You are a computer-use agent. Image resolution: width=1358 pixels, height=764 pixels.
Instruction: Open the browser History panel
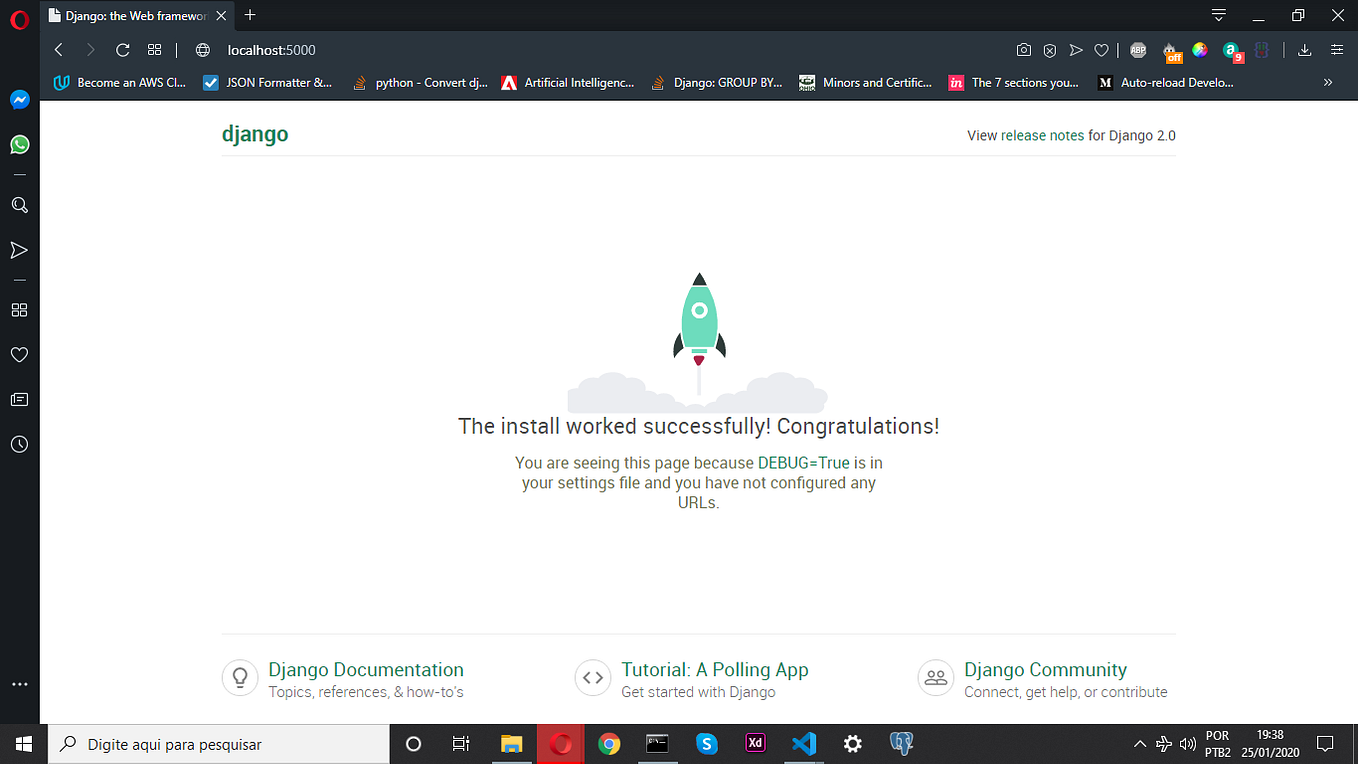tap(19, 444)
